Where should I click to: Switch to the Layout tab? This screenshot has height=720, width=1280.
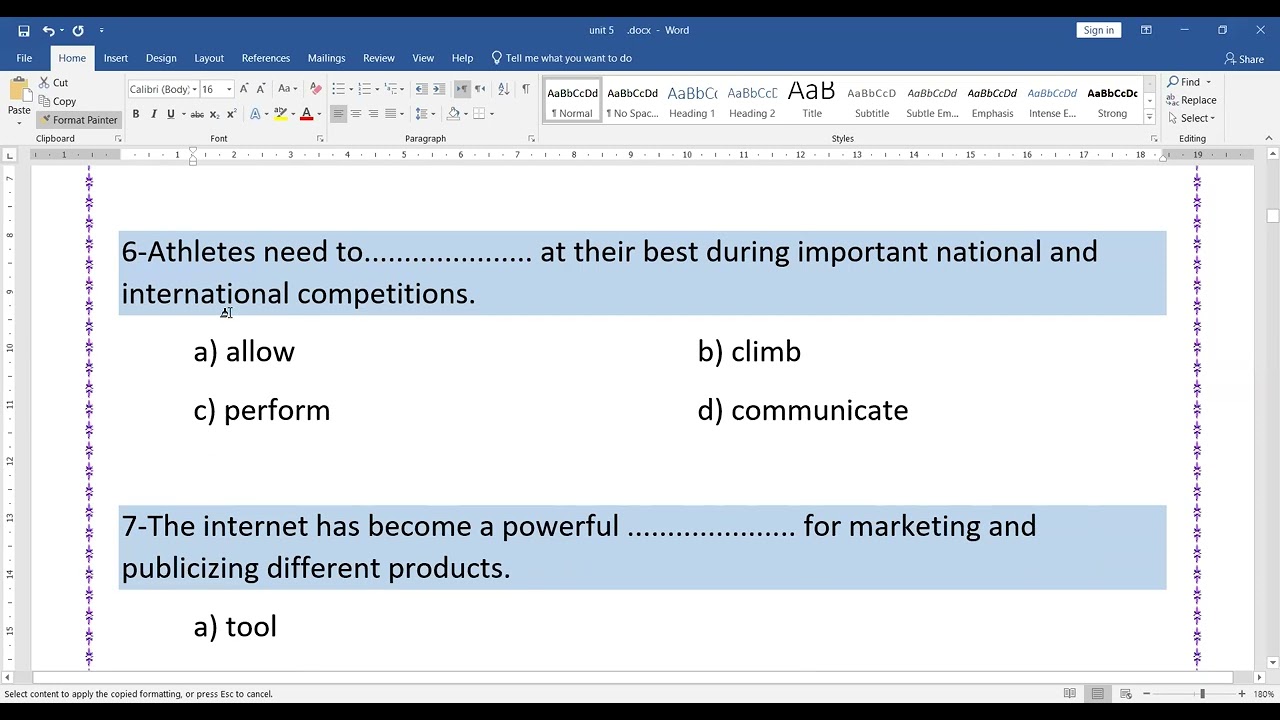[x=209, y=58]
